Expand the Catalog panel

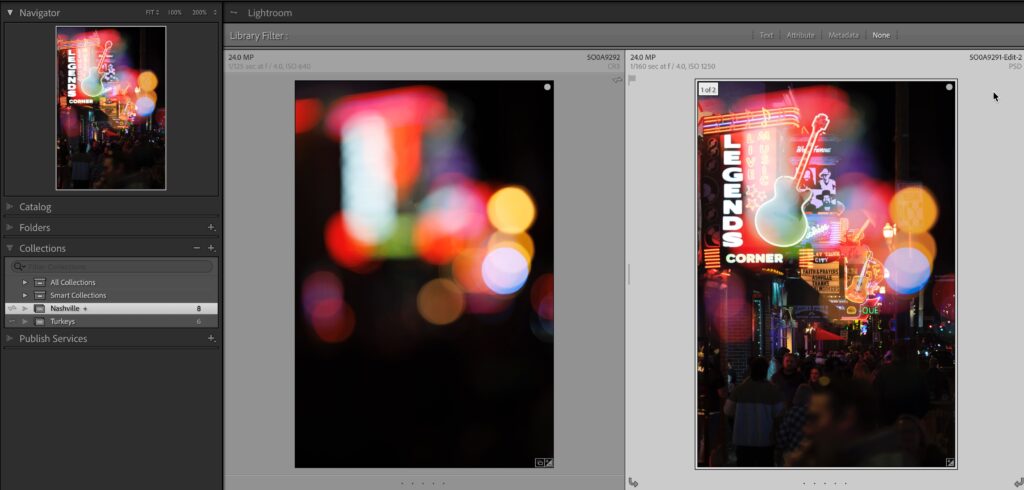pos(10,206)
